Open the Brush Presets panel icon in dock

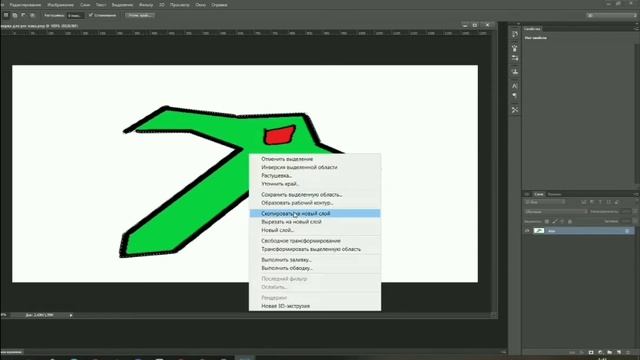pos(515,58)
